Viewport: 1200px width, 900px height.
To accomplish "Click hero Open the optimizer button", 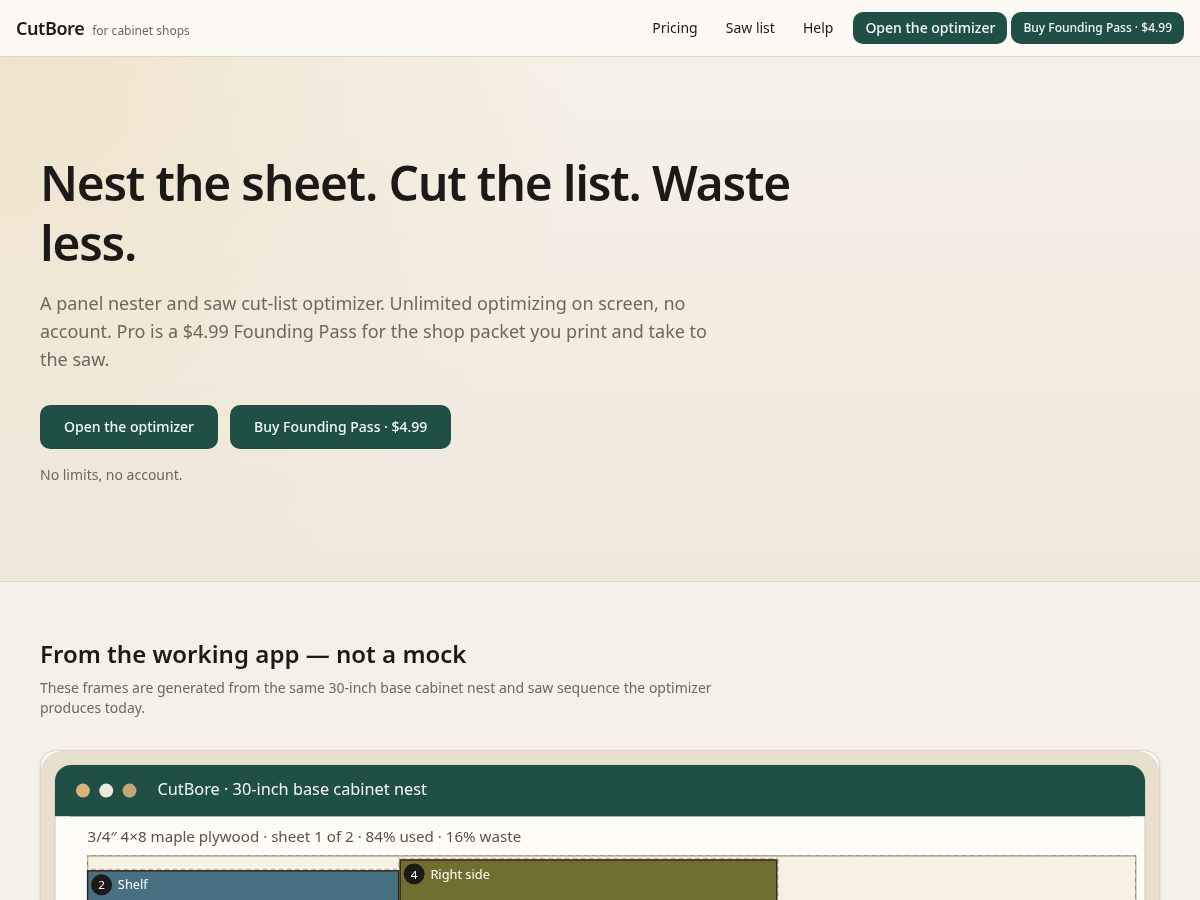I will (129, 427).
